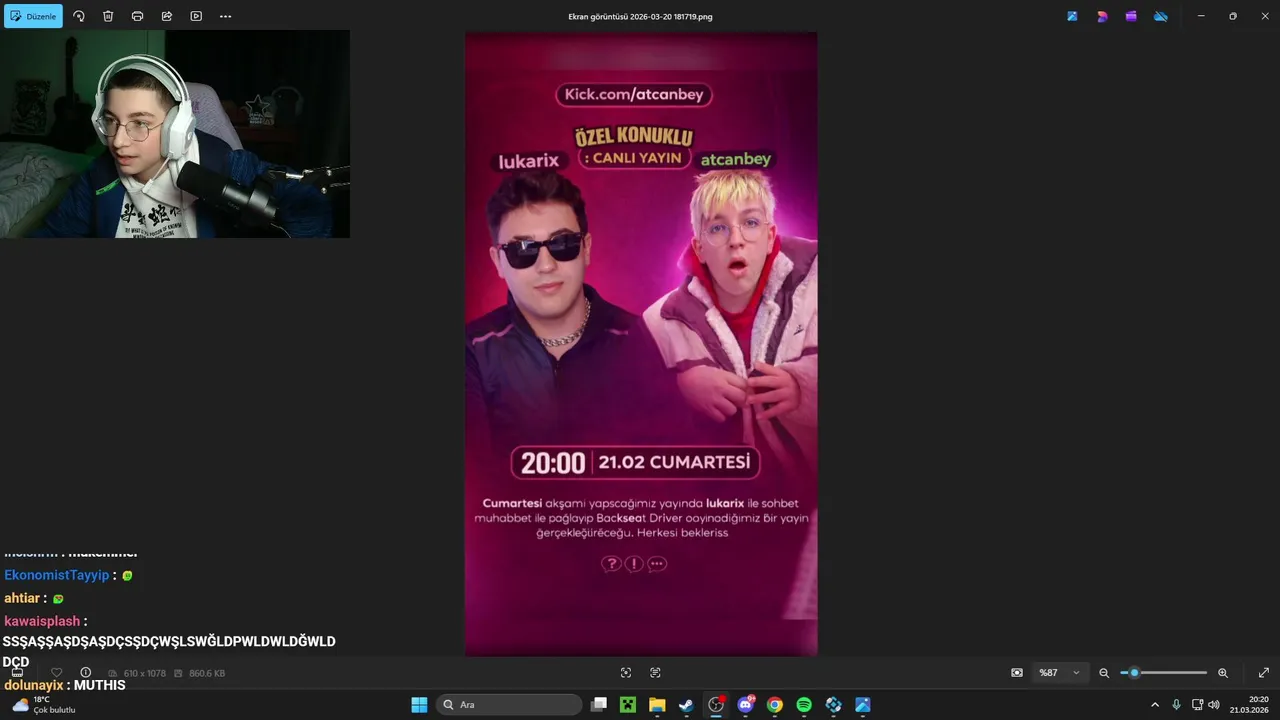
Task: Open network settings tray icon
Action: (x=1197, y=705)
